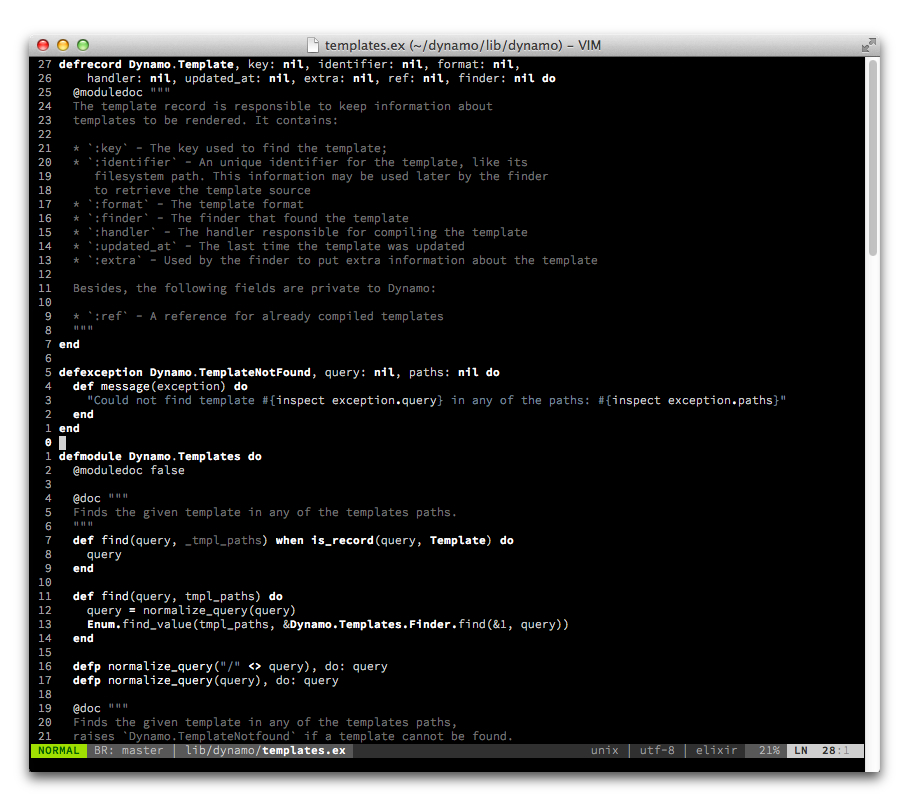This screenshot has width=909, height=807.
Task: Click the ':updated_at' bullet documentation line
Action: (268, 246)
